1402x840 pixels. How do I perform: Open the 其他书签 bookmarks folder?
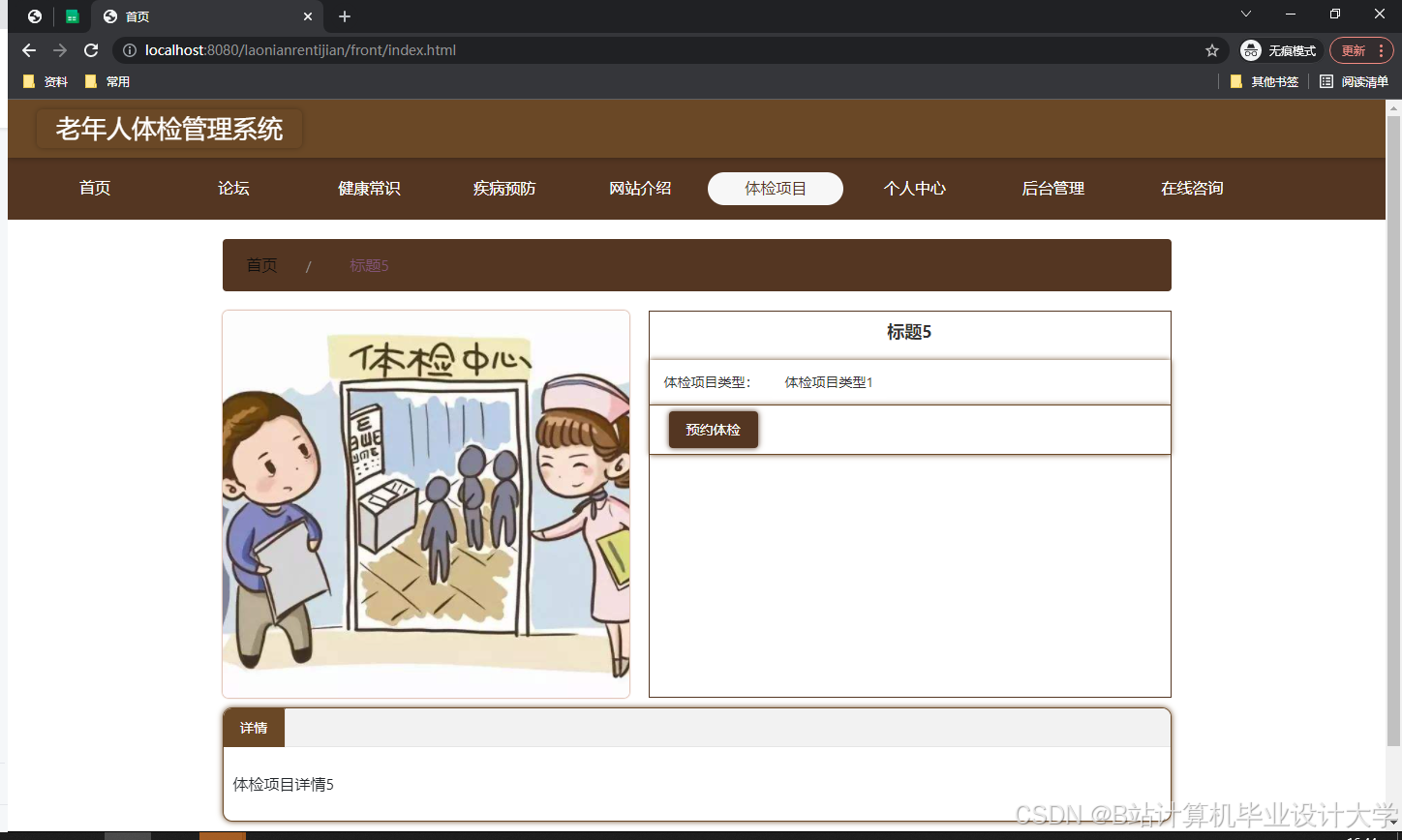point(1265,82)
